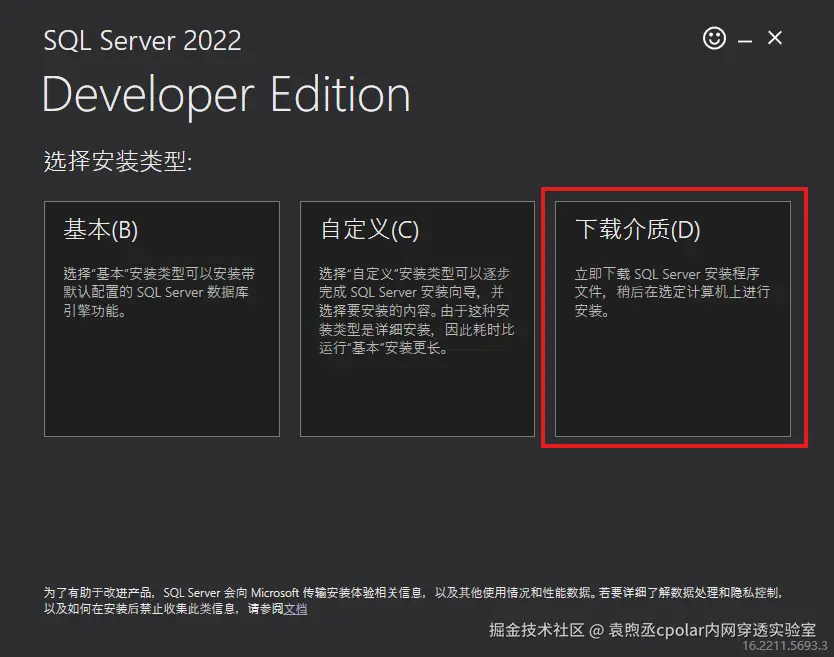Minimize the SQL Server installer window

click(x=745, y=38)
